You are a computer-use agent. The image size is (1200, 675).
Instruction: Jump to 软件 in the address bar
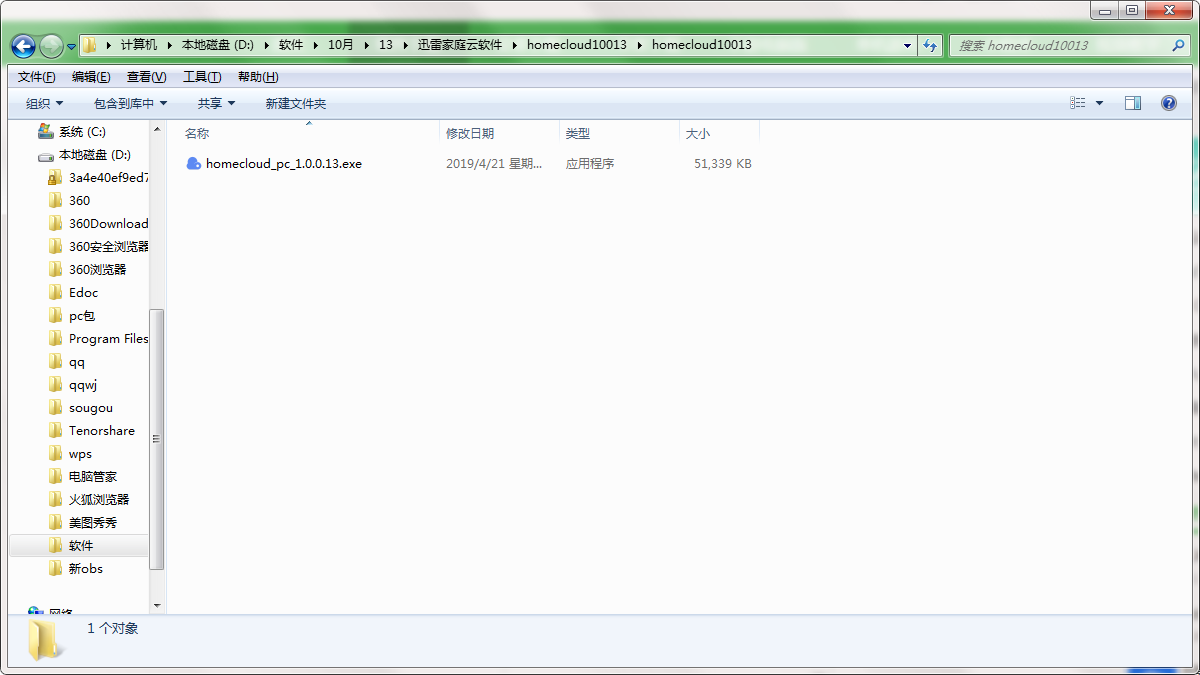coord(291,45)
